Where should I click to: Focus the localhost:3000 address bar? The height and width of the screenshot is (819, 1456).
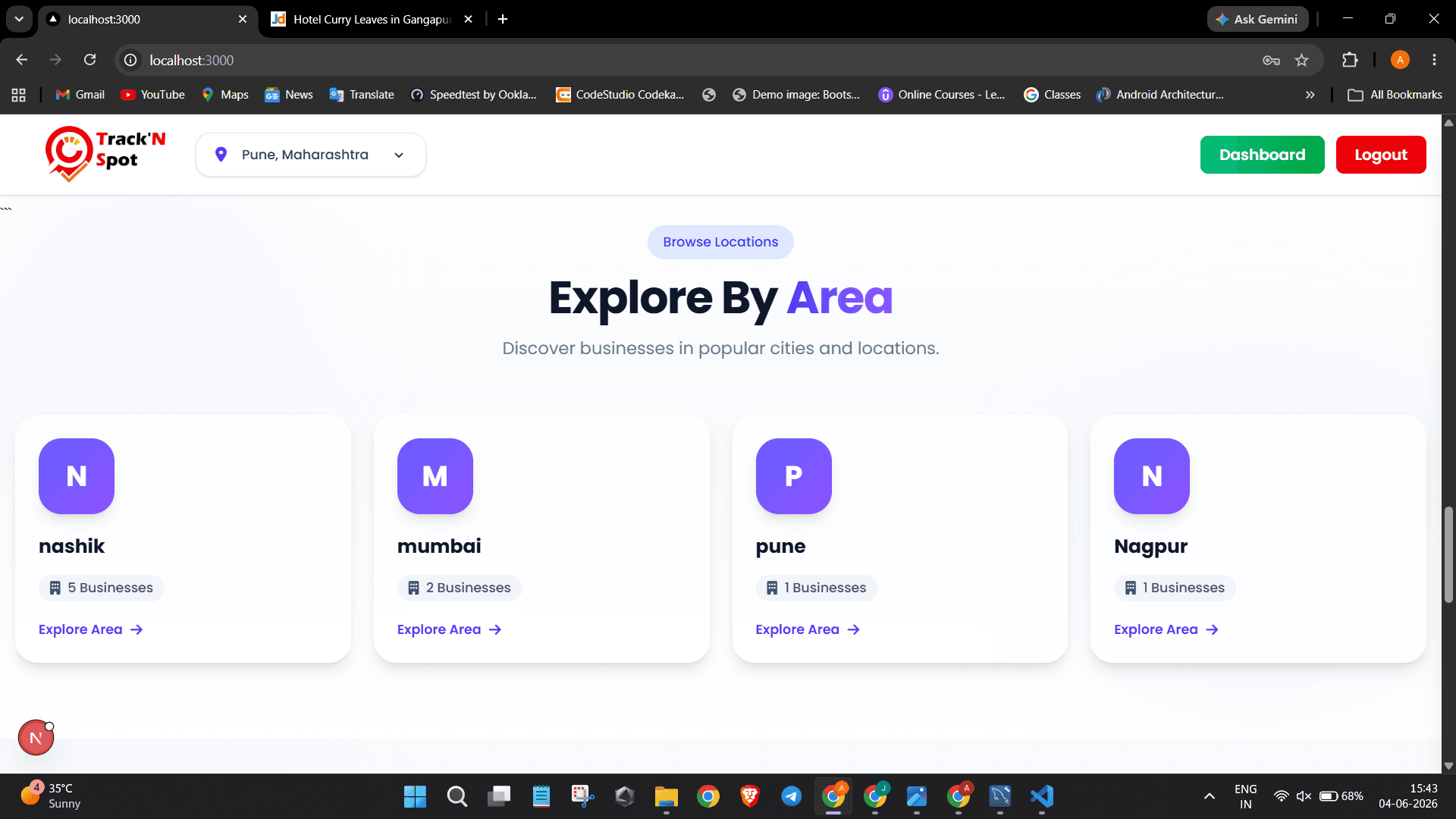pyautogui.click(x=682, y=60)
